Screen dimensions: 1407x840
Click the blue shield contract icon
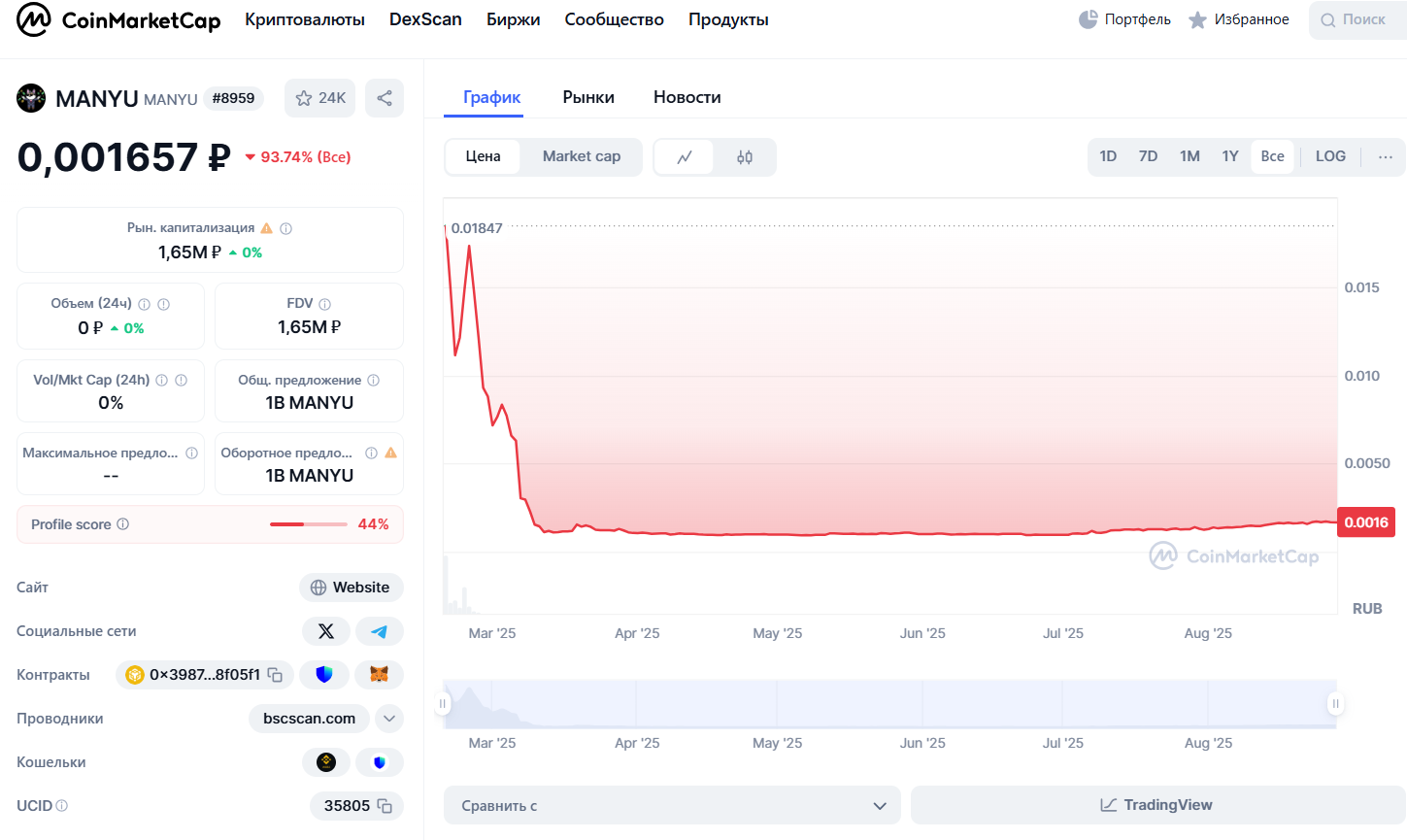(324, 675)
